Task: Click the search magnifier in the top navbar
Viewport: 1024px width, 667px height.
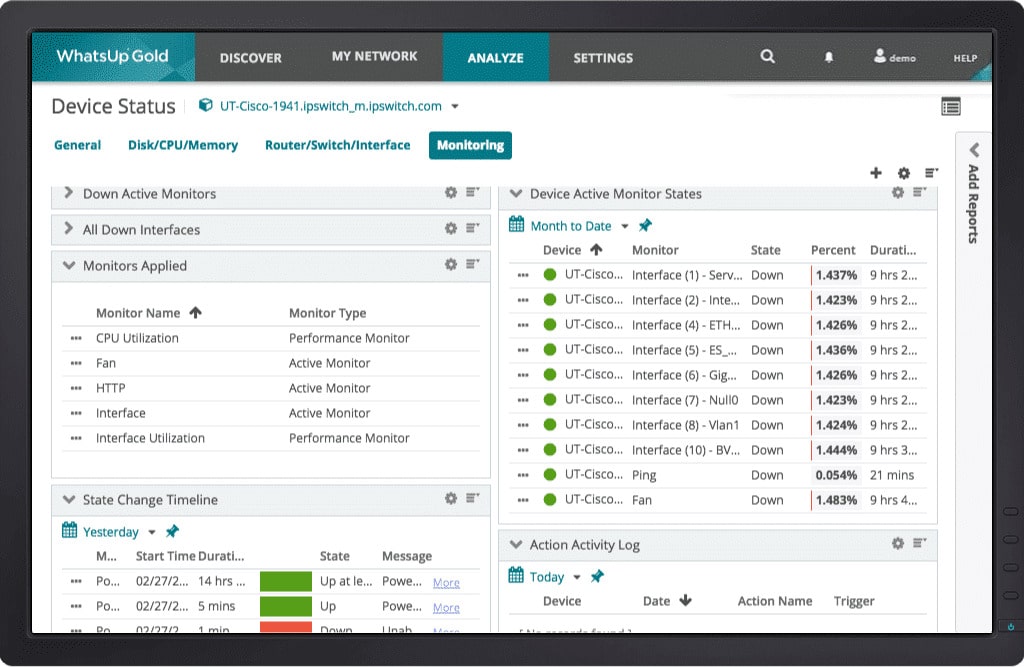Action: click(x=767, y=57)
